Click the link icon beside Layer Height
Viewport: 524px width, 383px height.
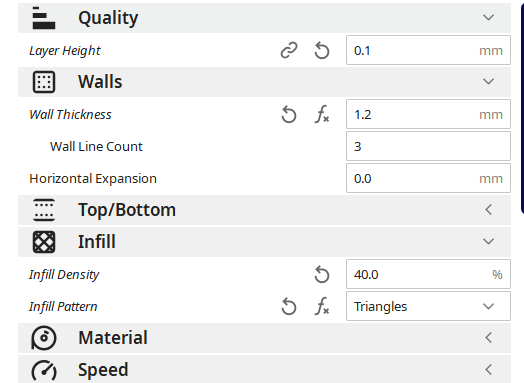click(289, 50)
